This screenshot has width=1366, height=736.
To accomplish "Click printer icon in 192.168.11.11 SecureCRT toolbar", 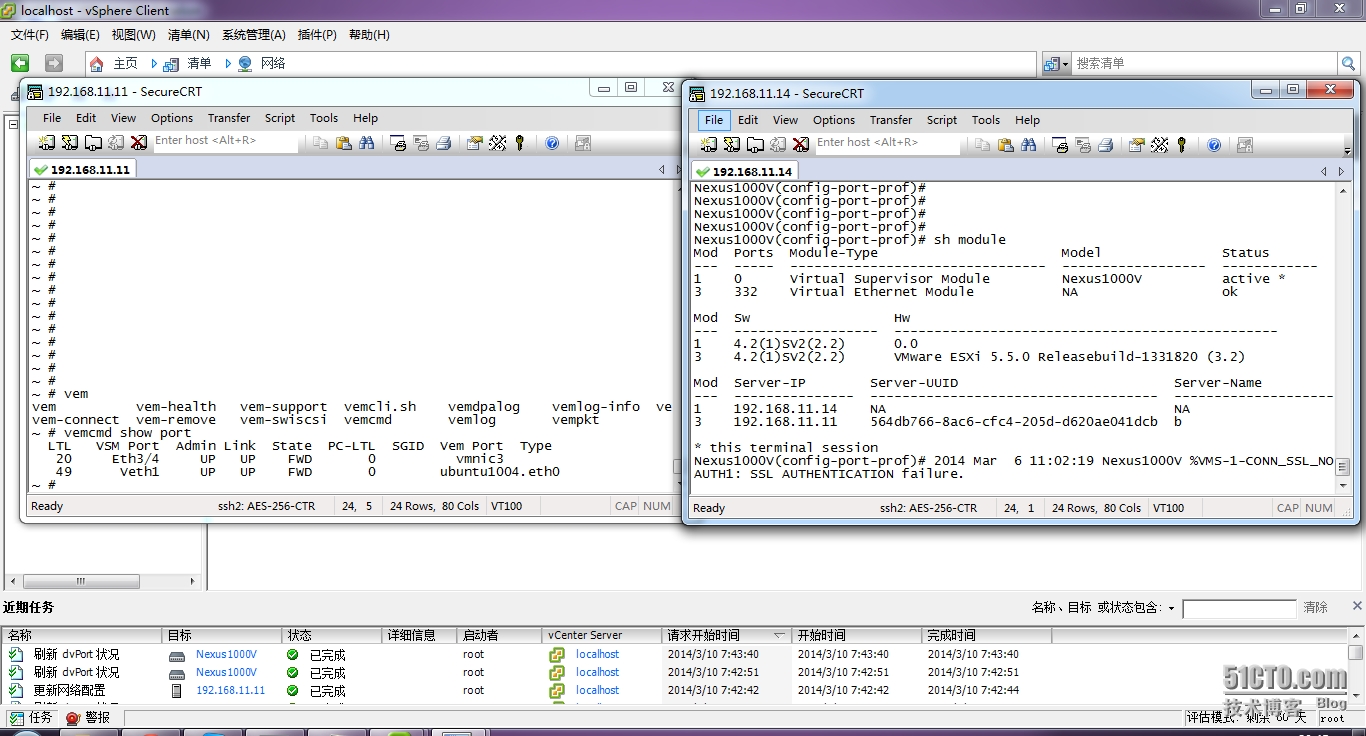I will [x=444, y=143].
